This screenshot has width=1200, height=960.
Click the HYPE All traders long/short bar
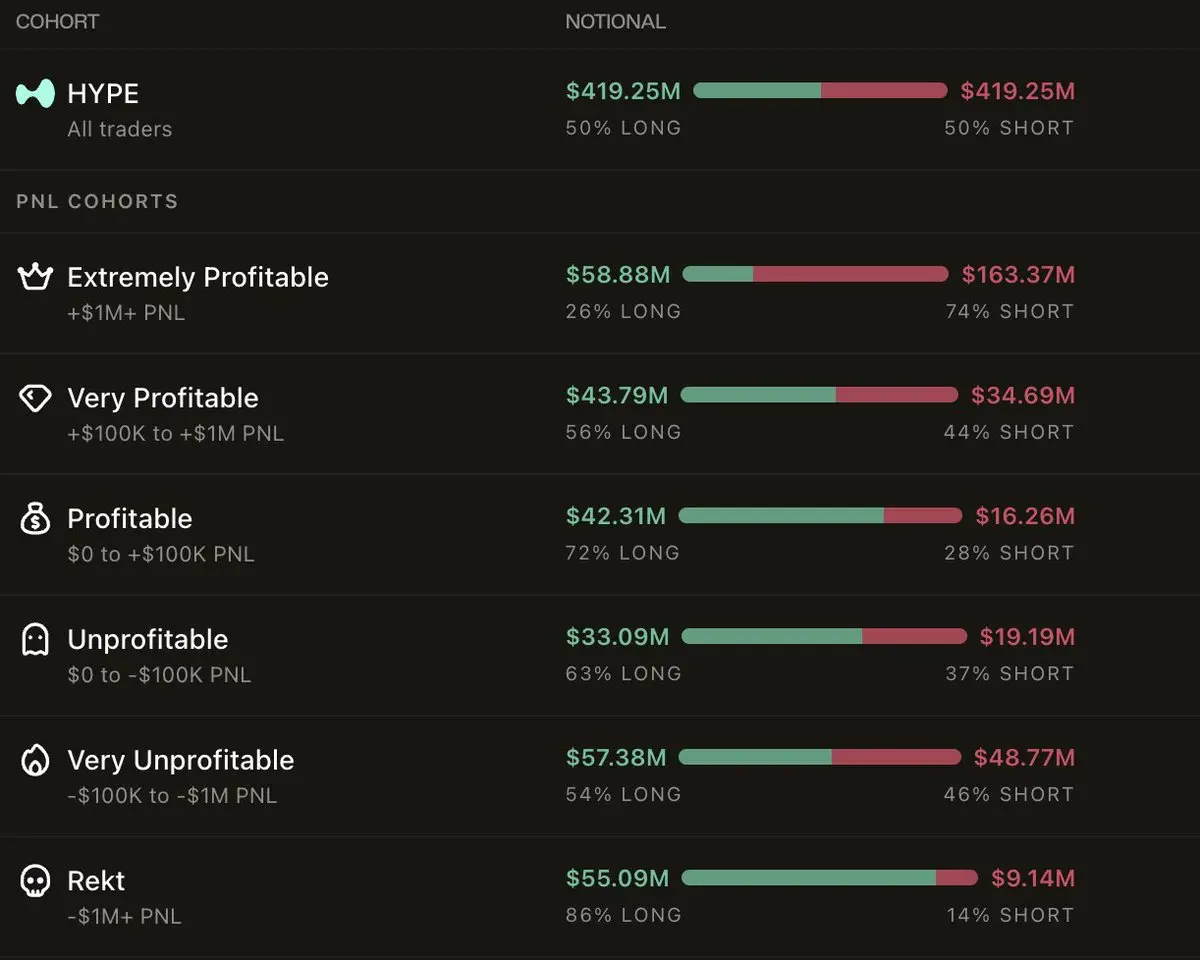coord(820,91)
